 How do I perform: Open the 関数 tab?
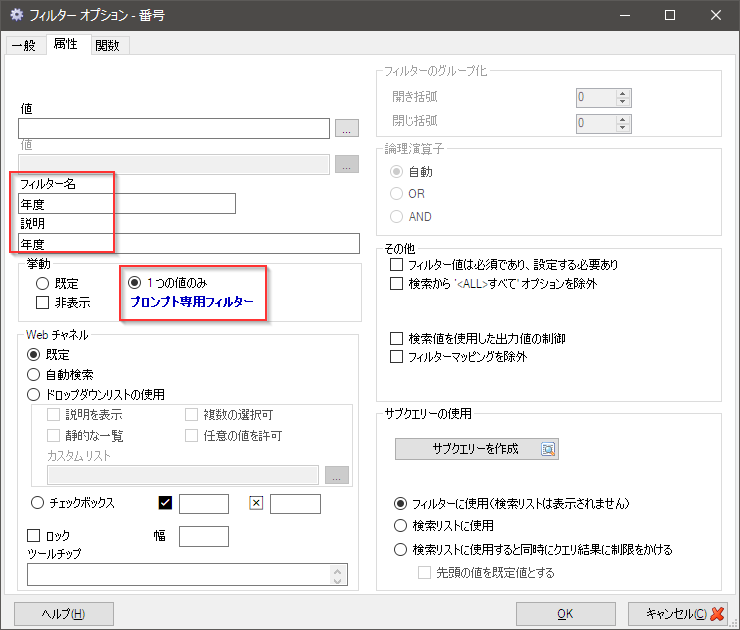tap(108, 45)
